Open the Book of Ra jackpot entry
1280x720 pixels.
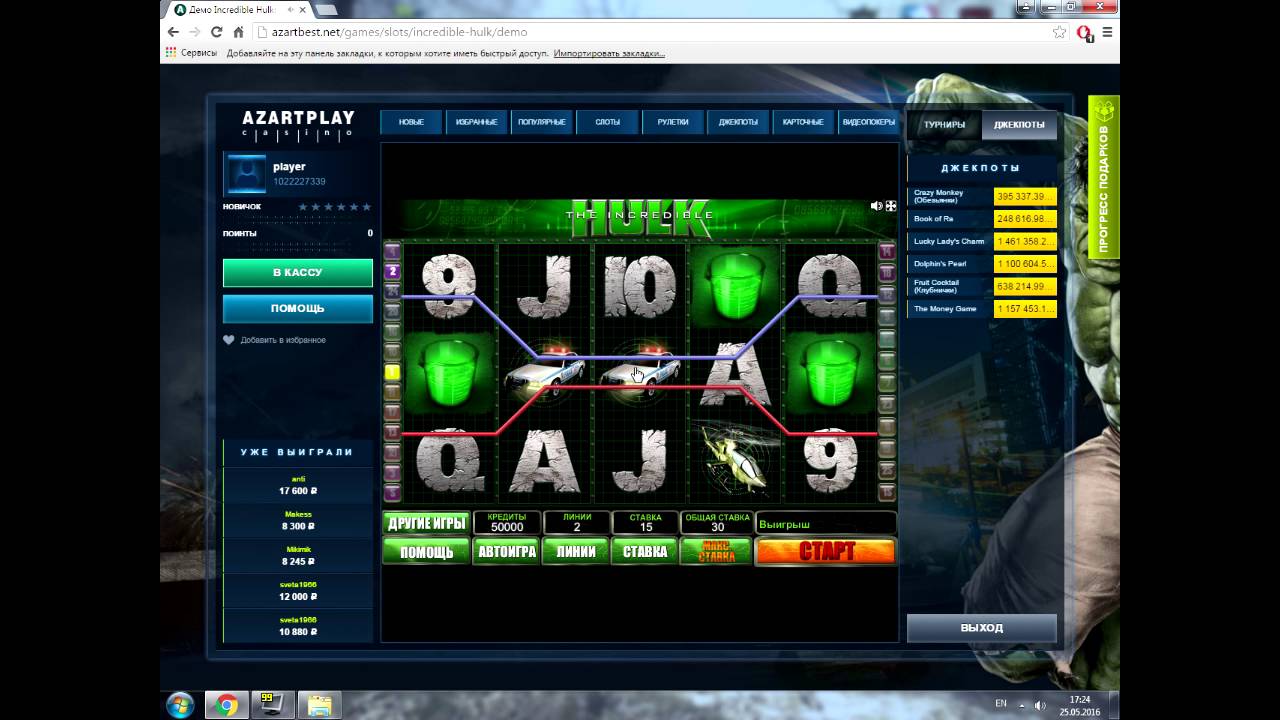coord(982,218)
